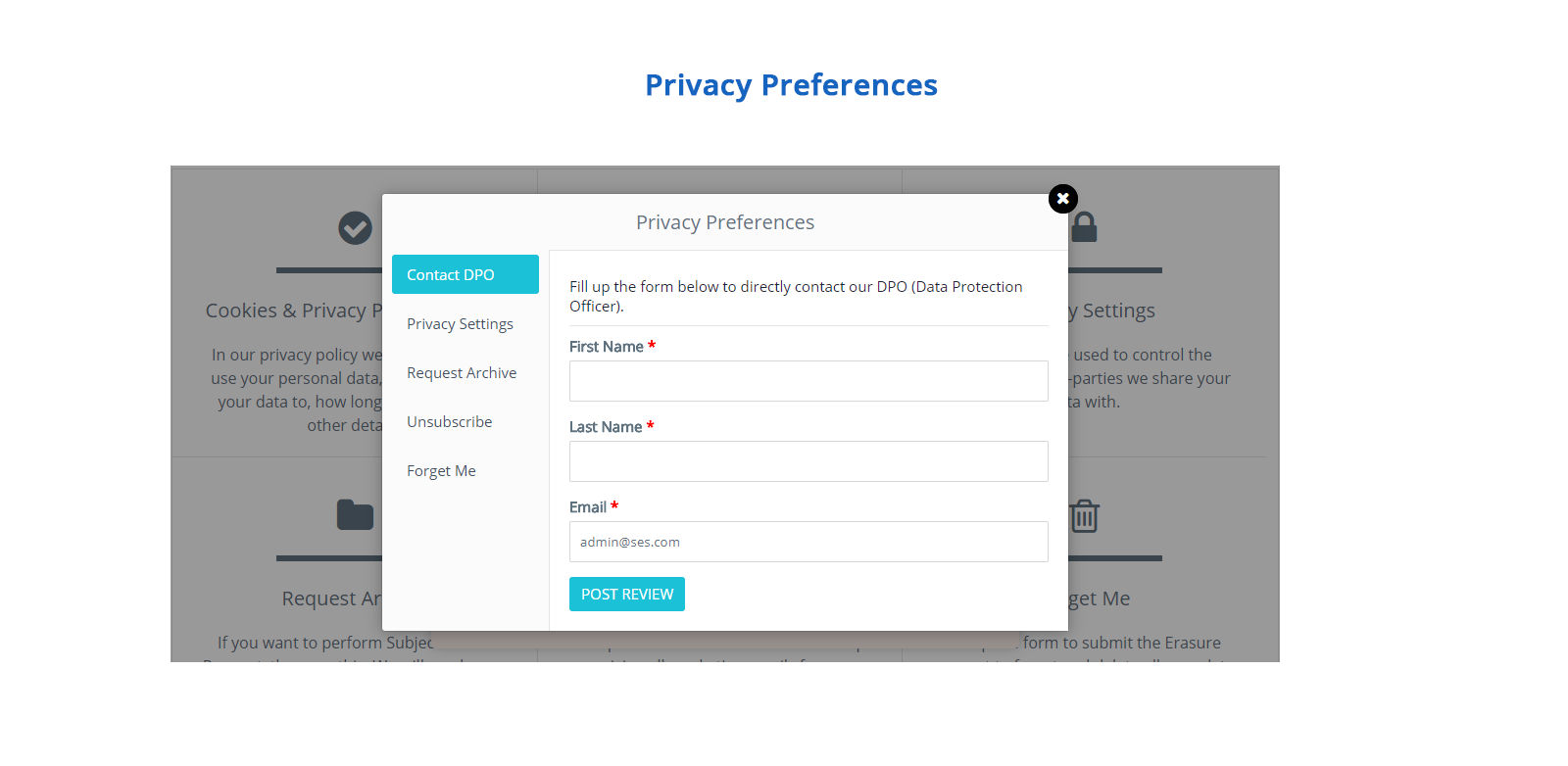Click into the Last Name text box
Screen dimensions: 1568x766
click(808, 461)
